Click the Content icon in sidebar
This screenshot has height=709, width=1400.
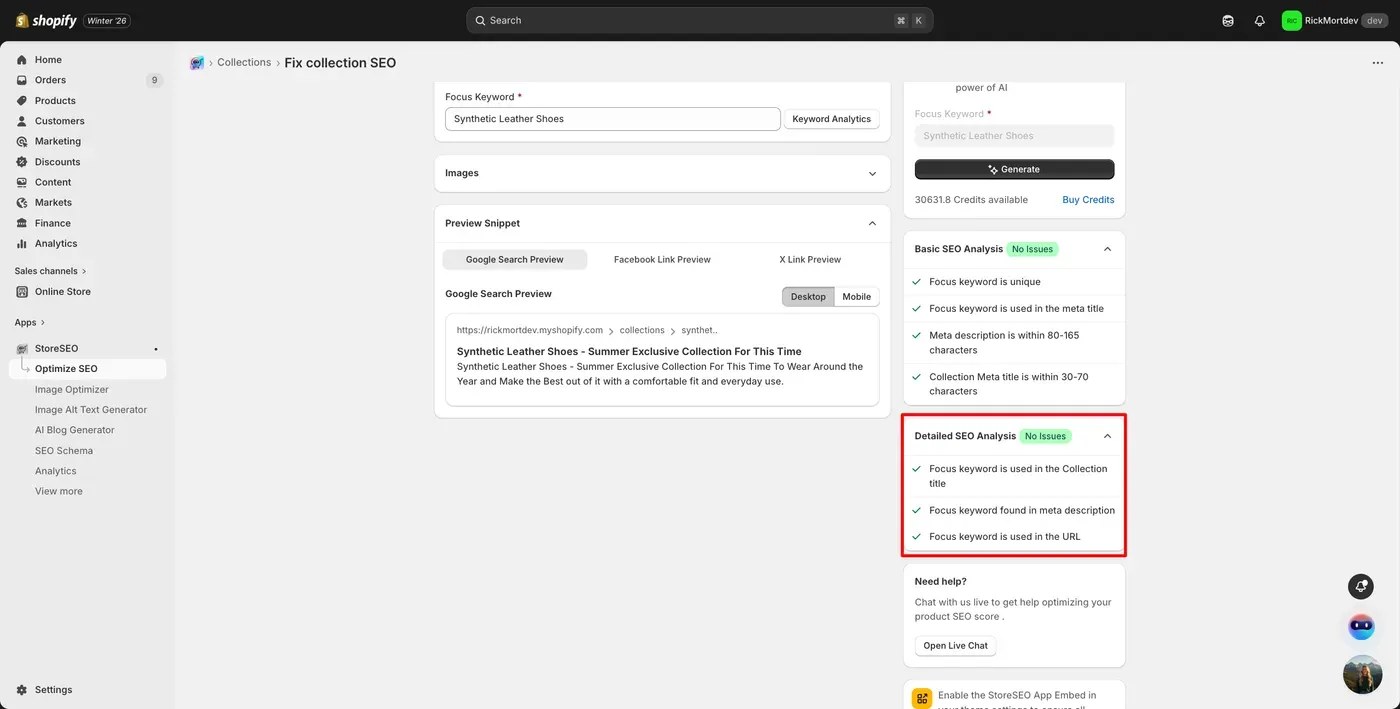(22, 182)
